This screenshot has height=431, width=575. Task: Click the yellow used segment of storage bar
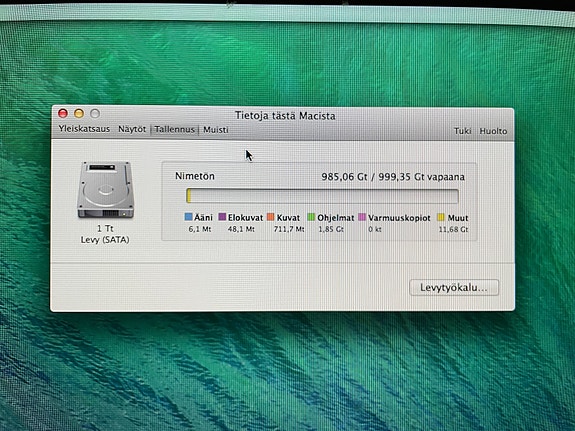pos(189,196)
